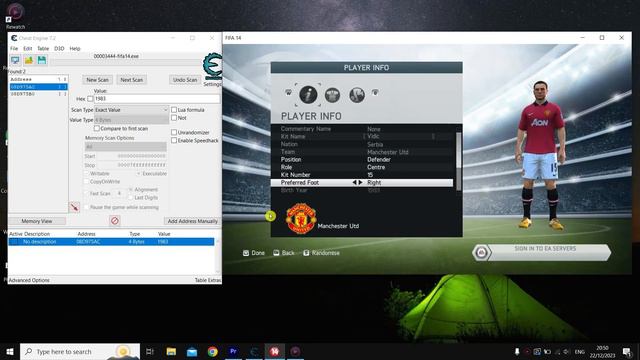Open process list in Cheat Engine
The width and height of the screenshot is (640, 360).
[x=15, y=60]
